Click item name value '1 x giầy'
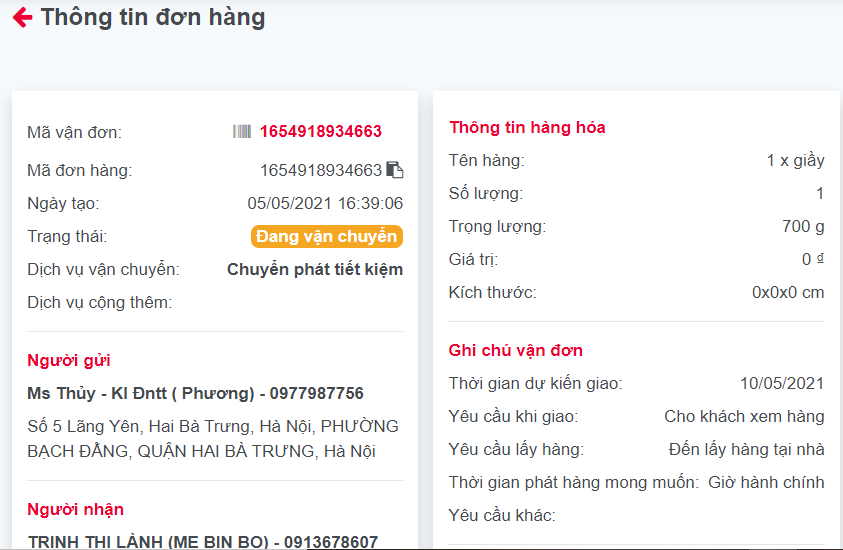 click(795, 160)
